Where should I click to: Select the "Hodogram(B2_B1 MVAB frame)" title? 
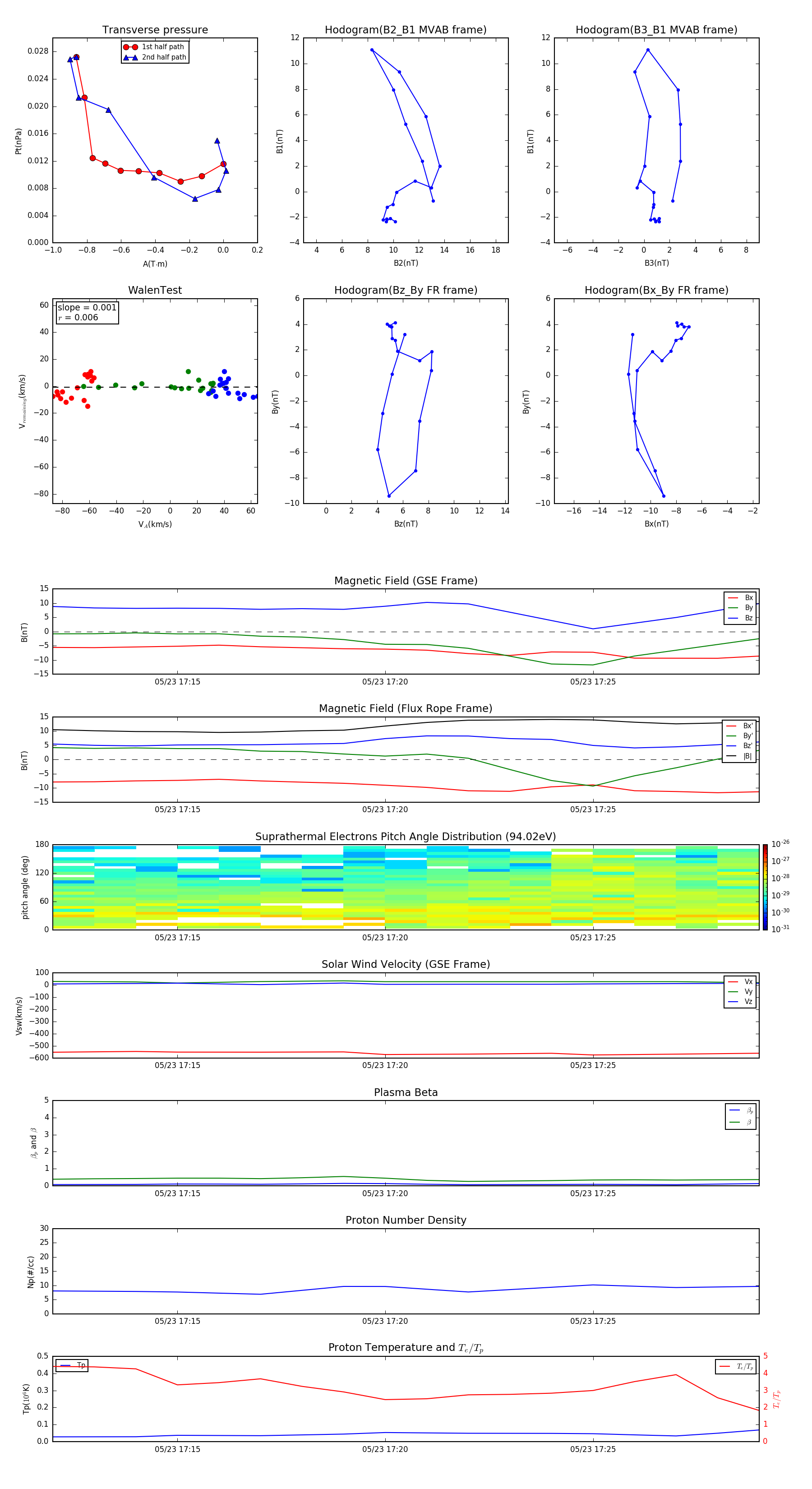[x=406, y=30]
